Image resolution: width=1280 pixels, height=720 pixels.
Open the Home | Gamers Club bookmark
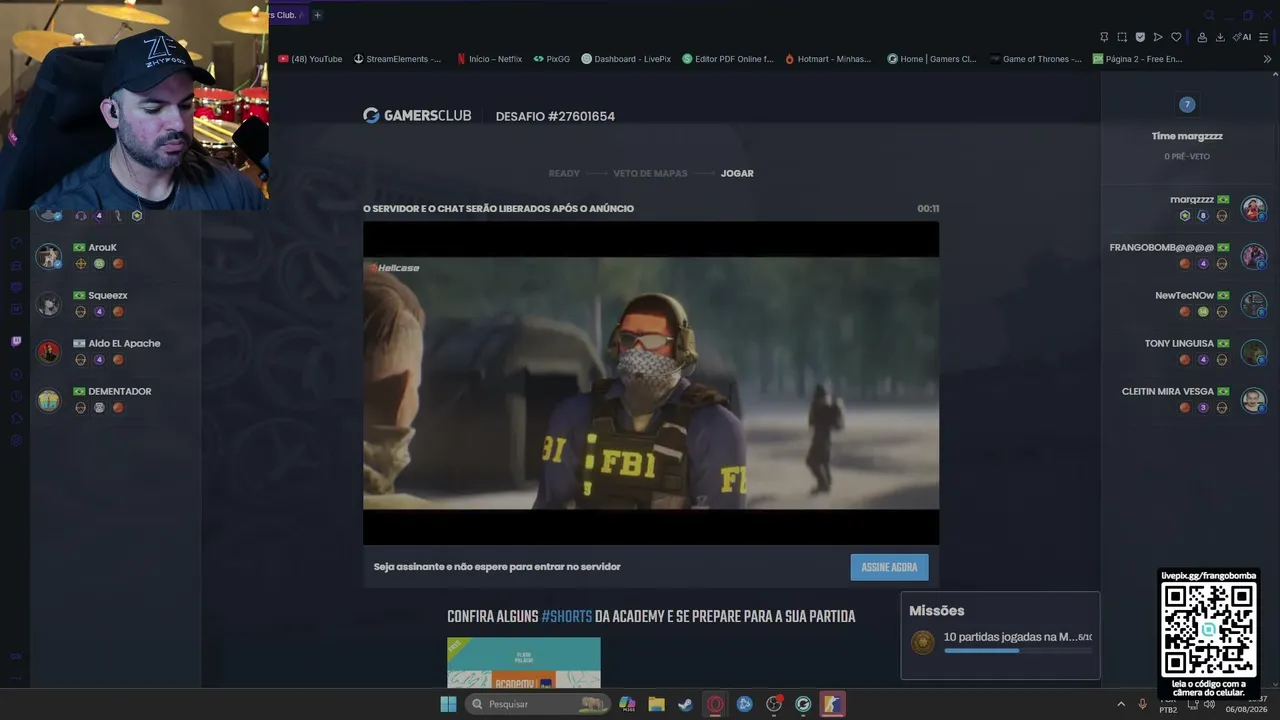[x=932, y=59]
